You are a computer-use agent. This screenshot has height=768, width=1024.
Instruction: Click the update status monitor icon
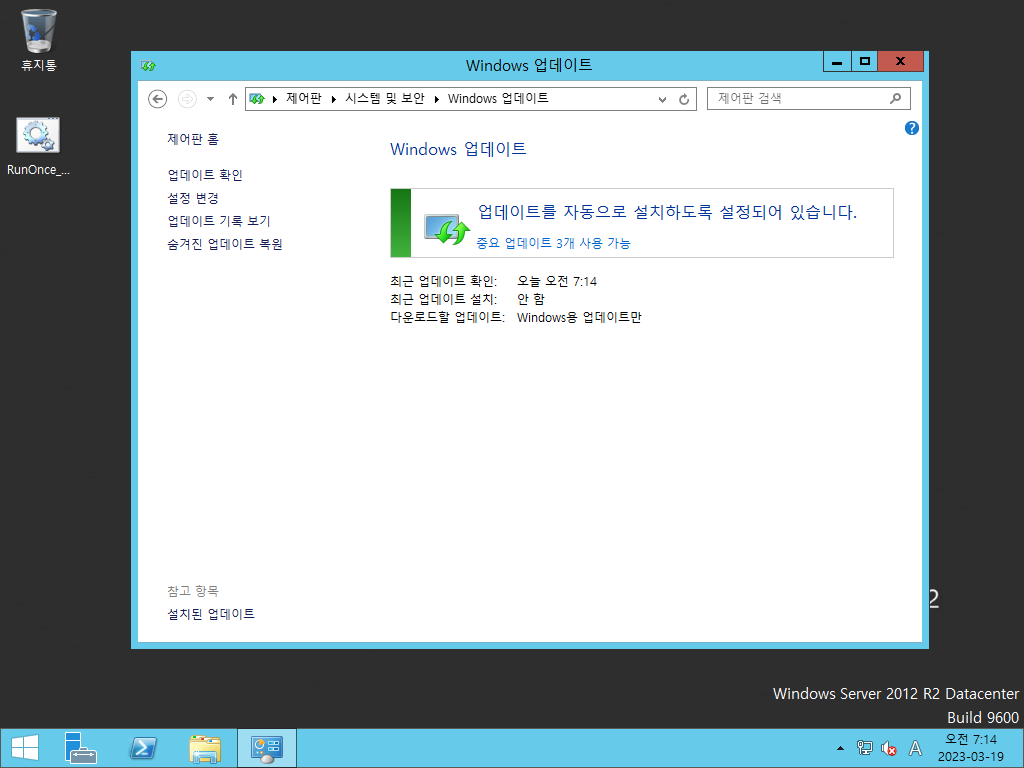(447, 230)
